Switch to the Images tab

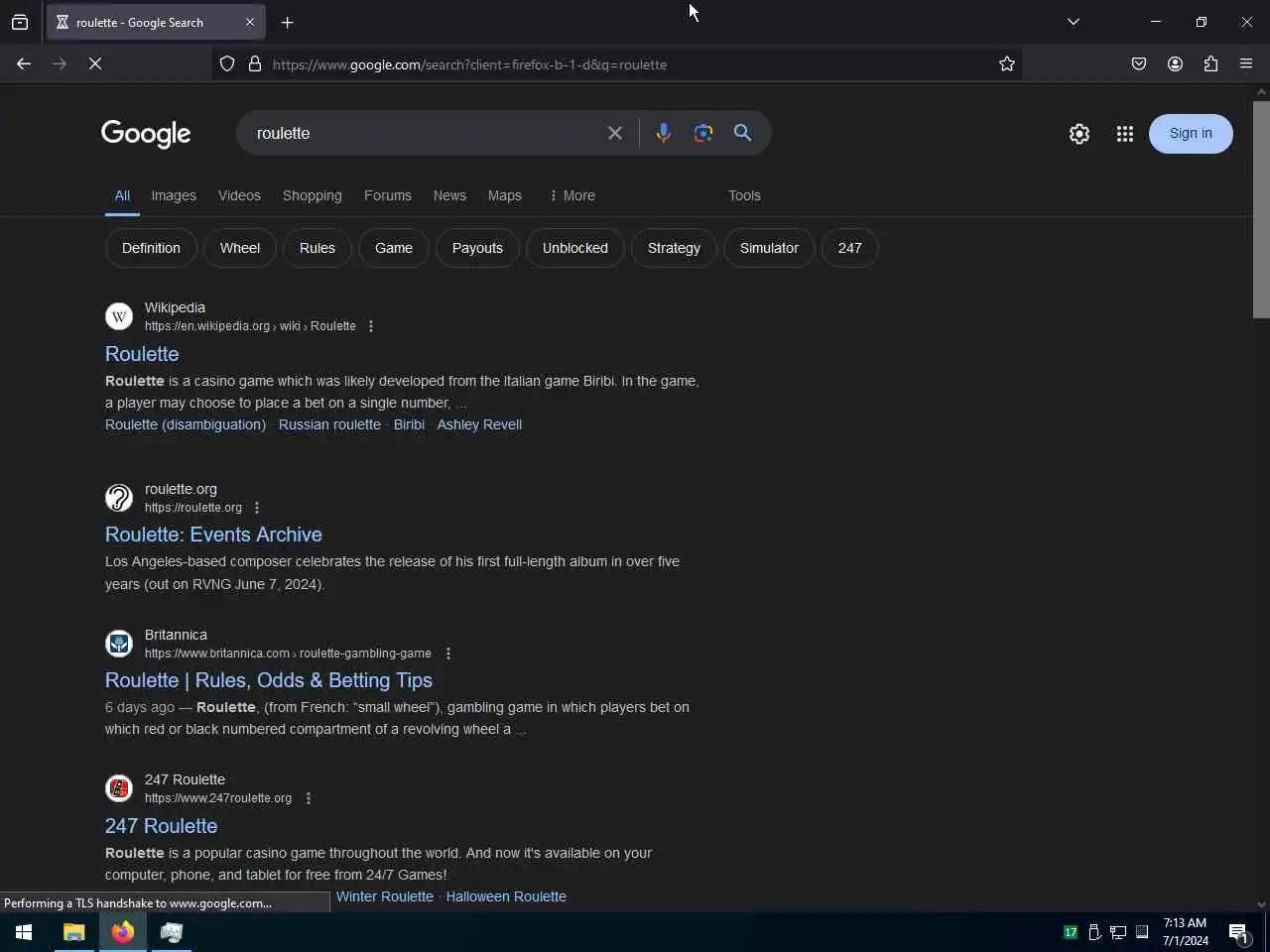coord(174,195)
